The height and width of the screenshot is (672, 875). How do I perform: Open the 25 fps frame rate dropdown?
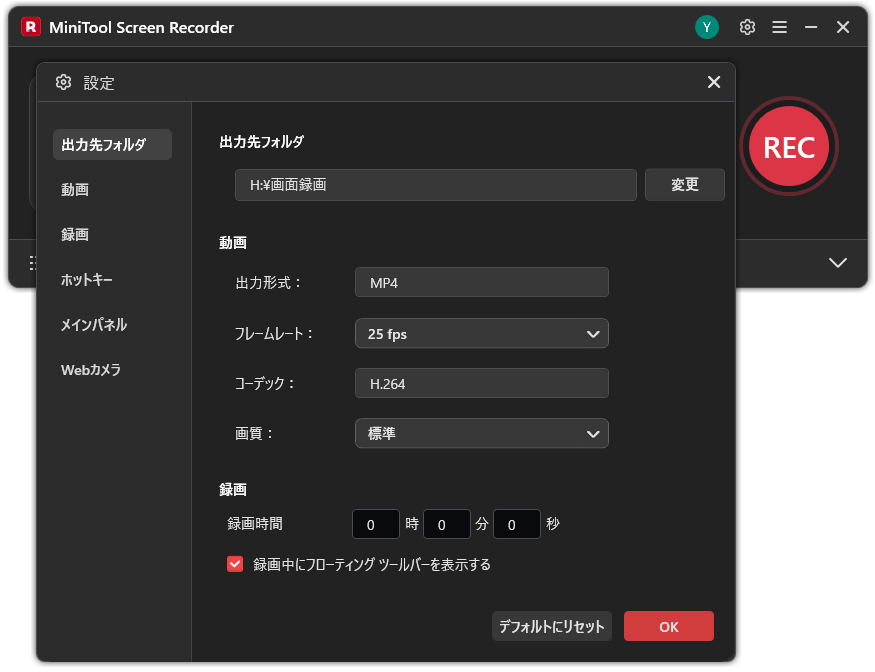click(x=482, y=334)
